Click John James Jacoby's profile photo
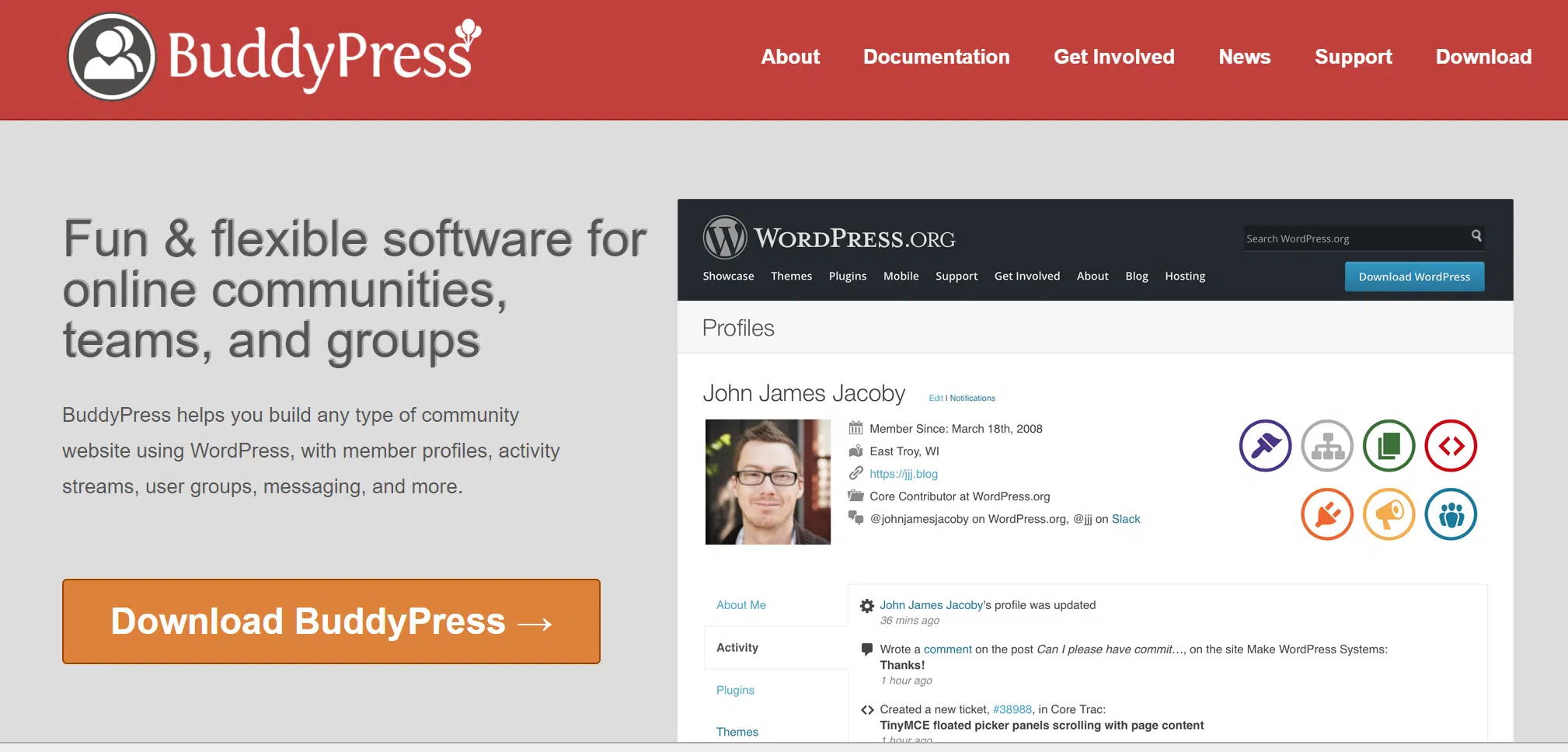1568x752 pixels. point(768,482)
